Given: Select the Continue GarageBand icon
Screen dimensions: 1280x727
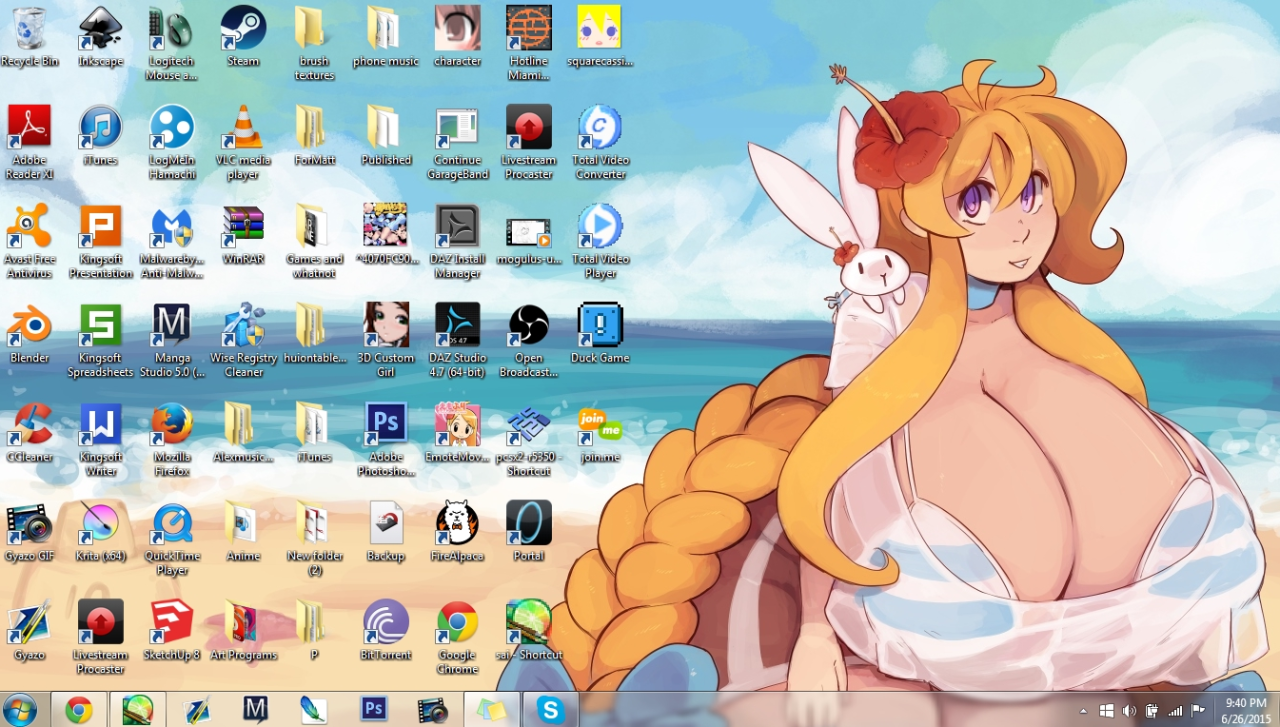Looking at the screenshot, I should tap(458, 142).
